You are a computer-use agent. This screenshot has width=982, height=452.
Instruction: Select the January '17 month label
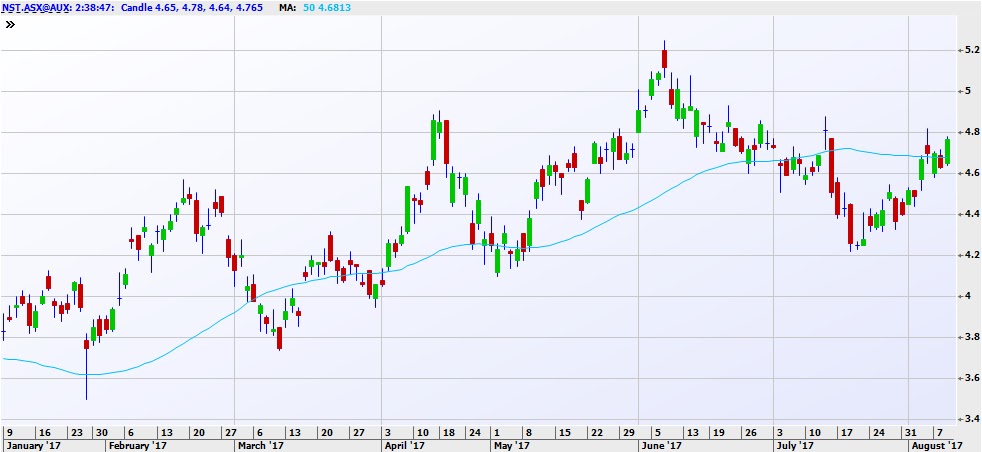(x=33, y=446)
